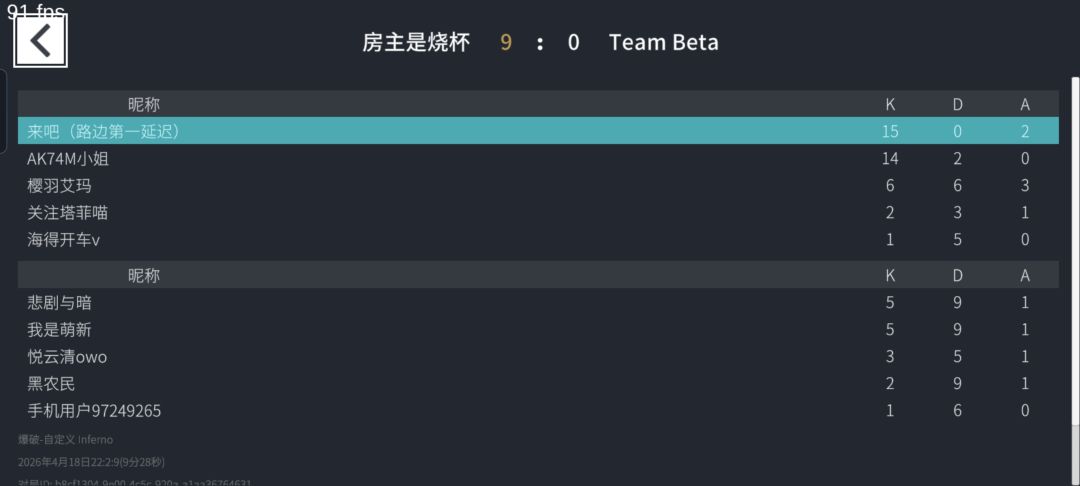The width and height of the screenshot is (1080, 486).
Task: Click the Team Beta team name
Action: tap(663, 42)
